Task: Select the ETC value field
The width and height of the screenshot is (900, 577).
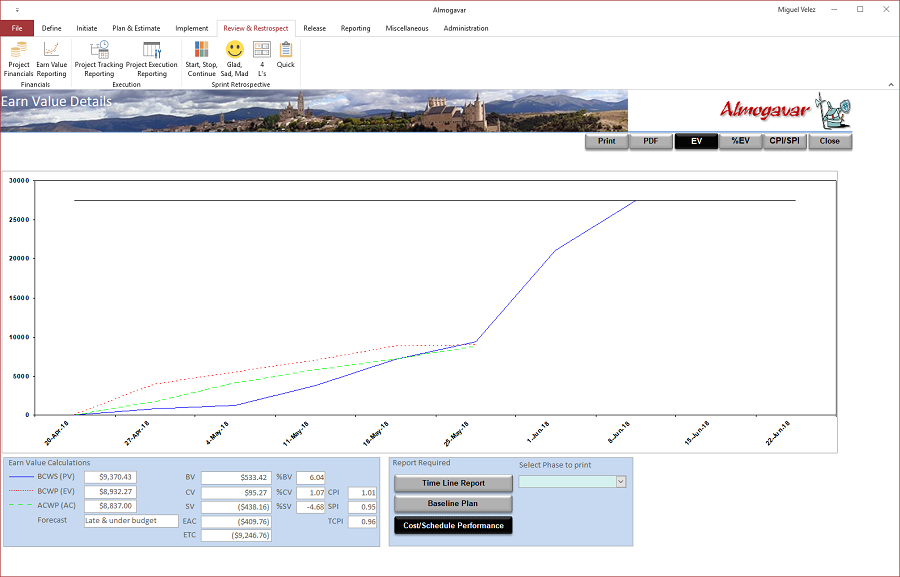Action: pyautogui.click(x=236, y=536)
